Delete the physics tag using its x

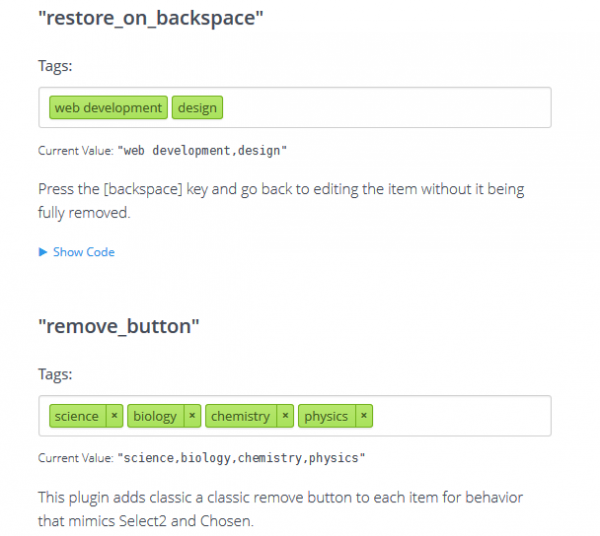pyautogui.click(x=364, y=416)
